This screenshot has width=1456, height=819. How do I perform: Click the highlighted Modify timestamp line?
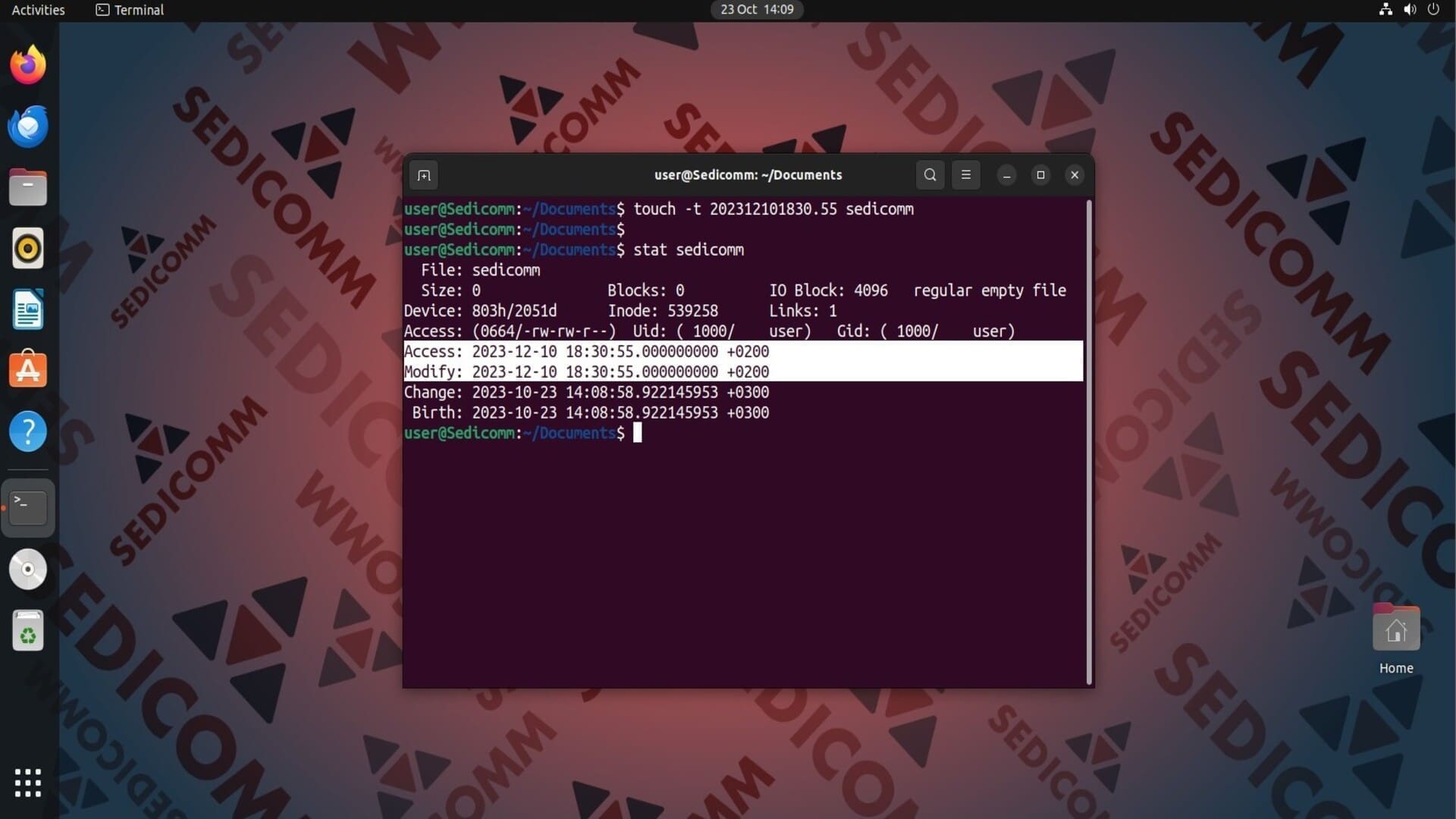(x=743, y=372)
